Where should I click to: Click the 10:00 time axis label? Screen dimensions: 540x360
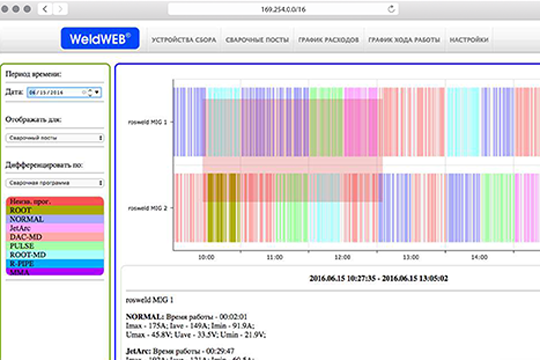pyautogui.click(x=206, y=257)
